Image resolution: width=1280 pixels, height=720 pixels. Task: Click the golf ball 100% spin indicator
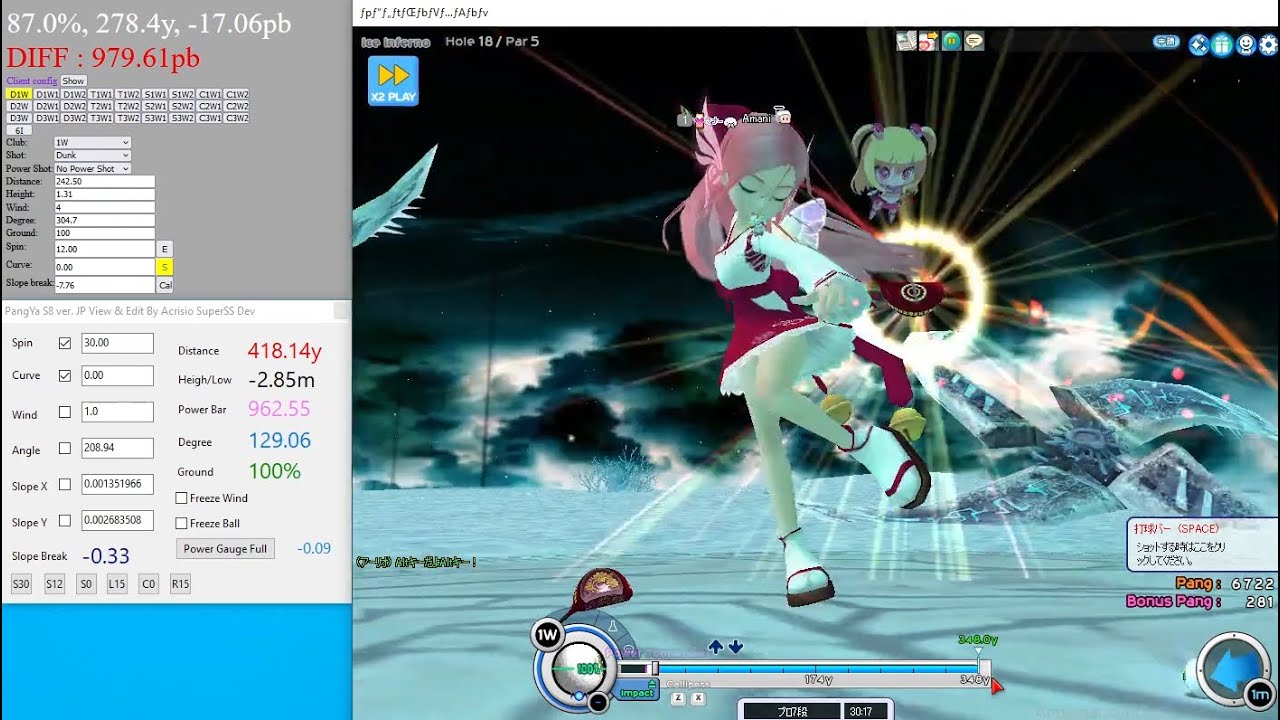[x=578, y=668]
